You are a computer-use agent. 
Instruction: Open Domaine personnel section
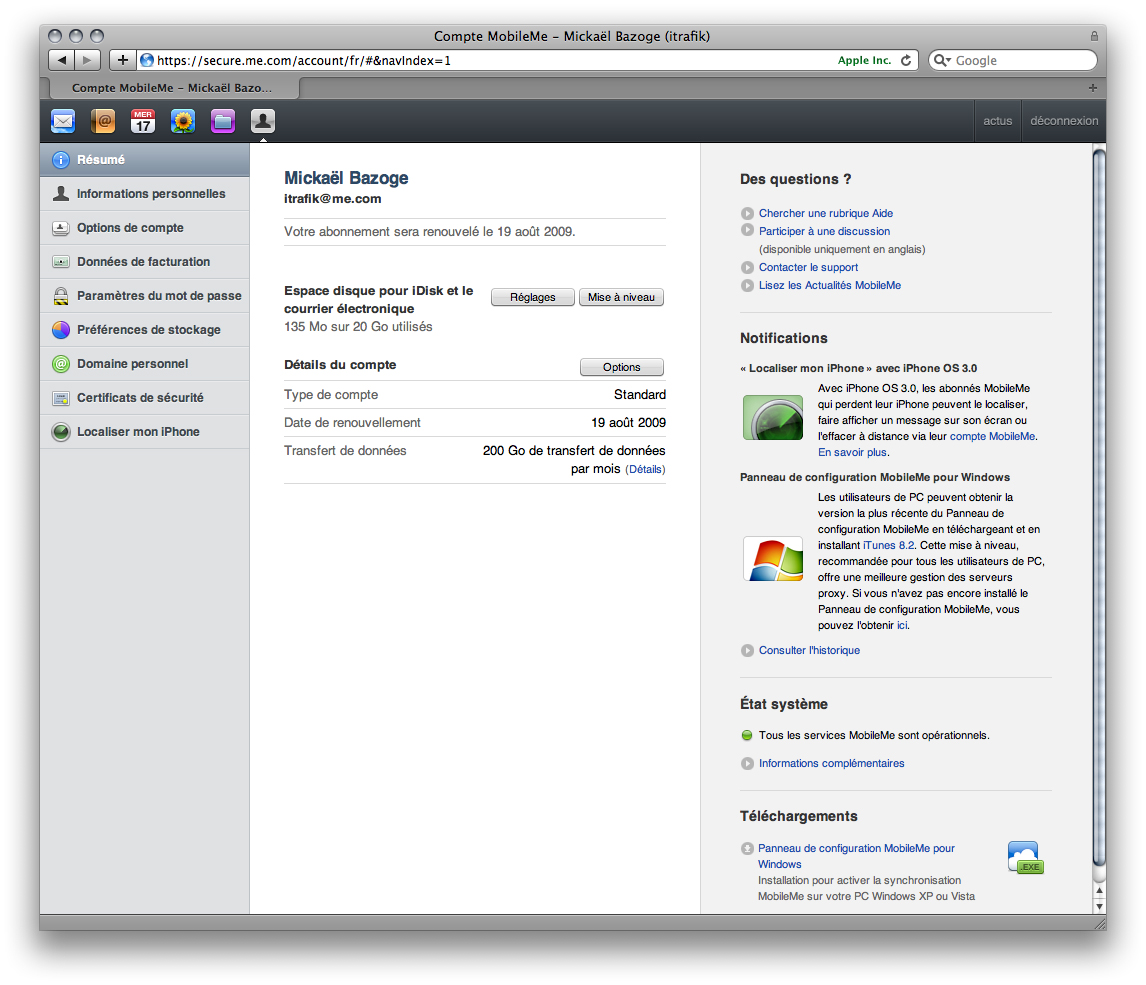click(x=145, y=364)
